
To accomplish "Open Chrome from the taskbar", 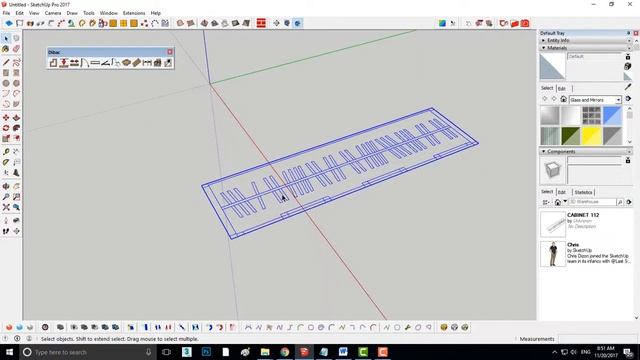I will coord(284,352).
